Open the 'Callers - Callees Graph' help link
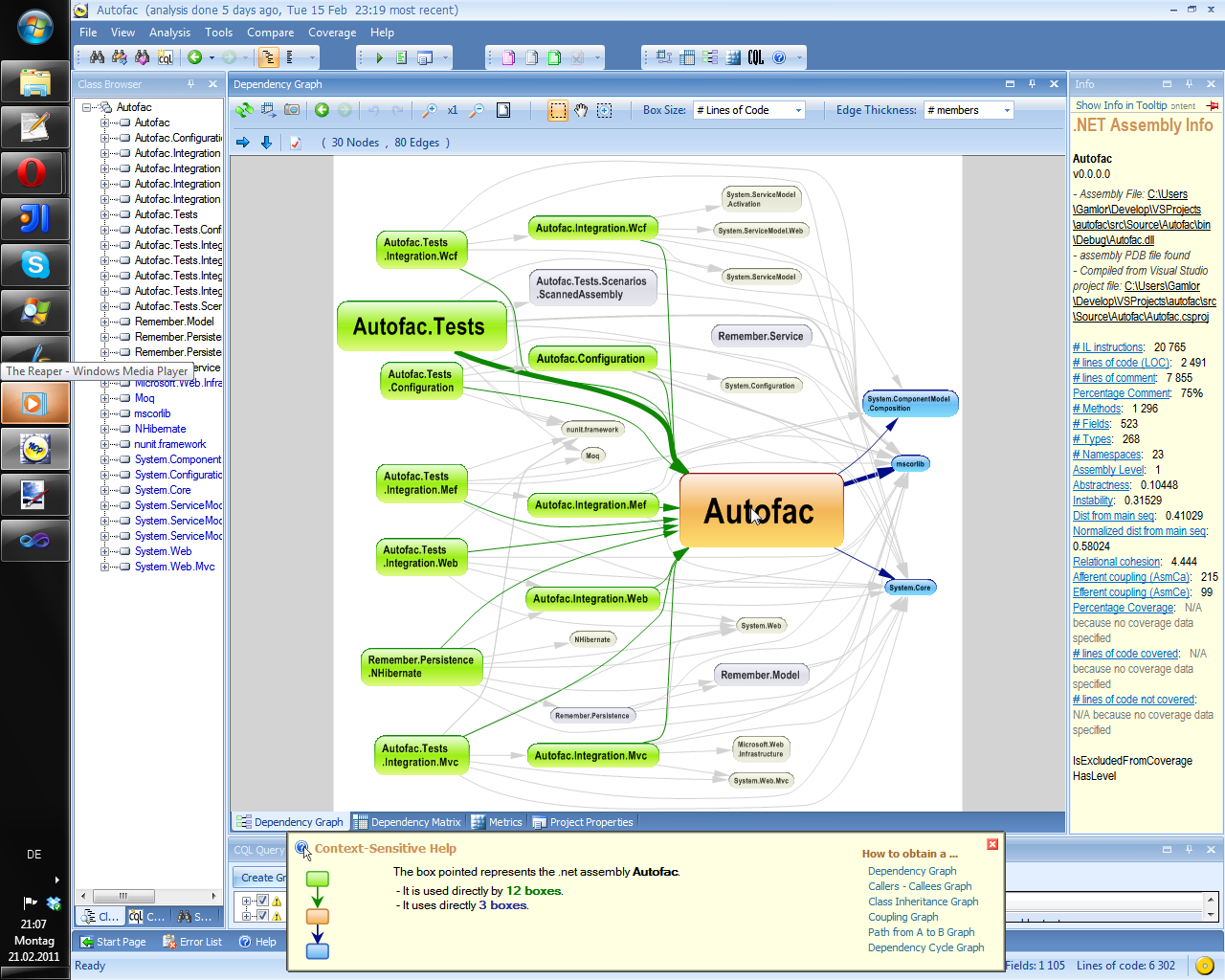The width and height of the screenshot is (1225, 980). [920, 886]
